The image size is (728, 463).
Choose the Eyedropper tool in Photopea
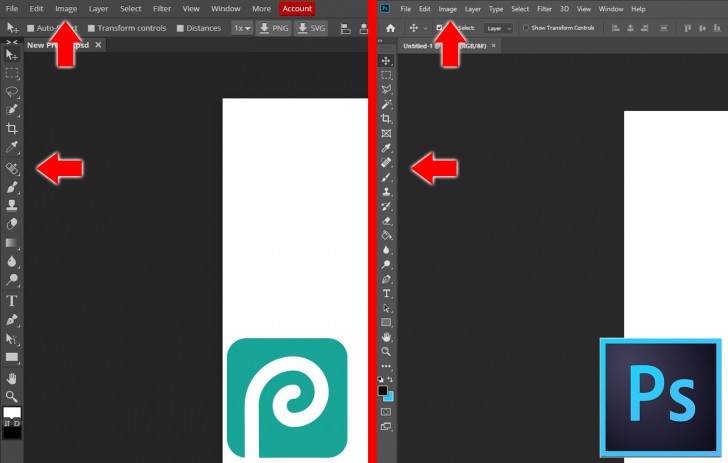pos(12,147)
